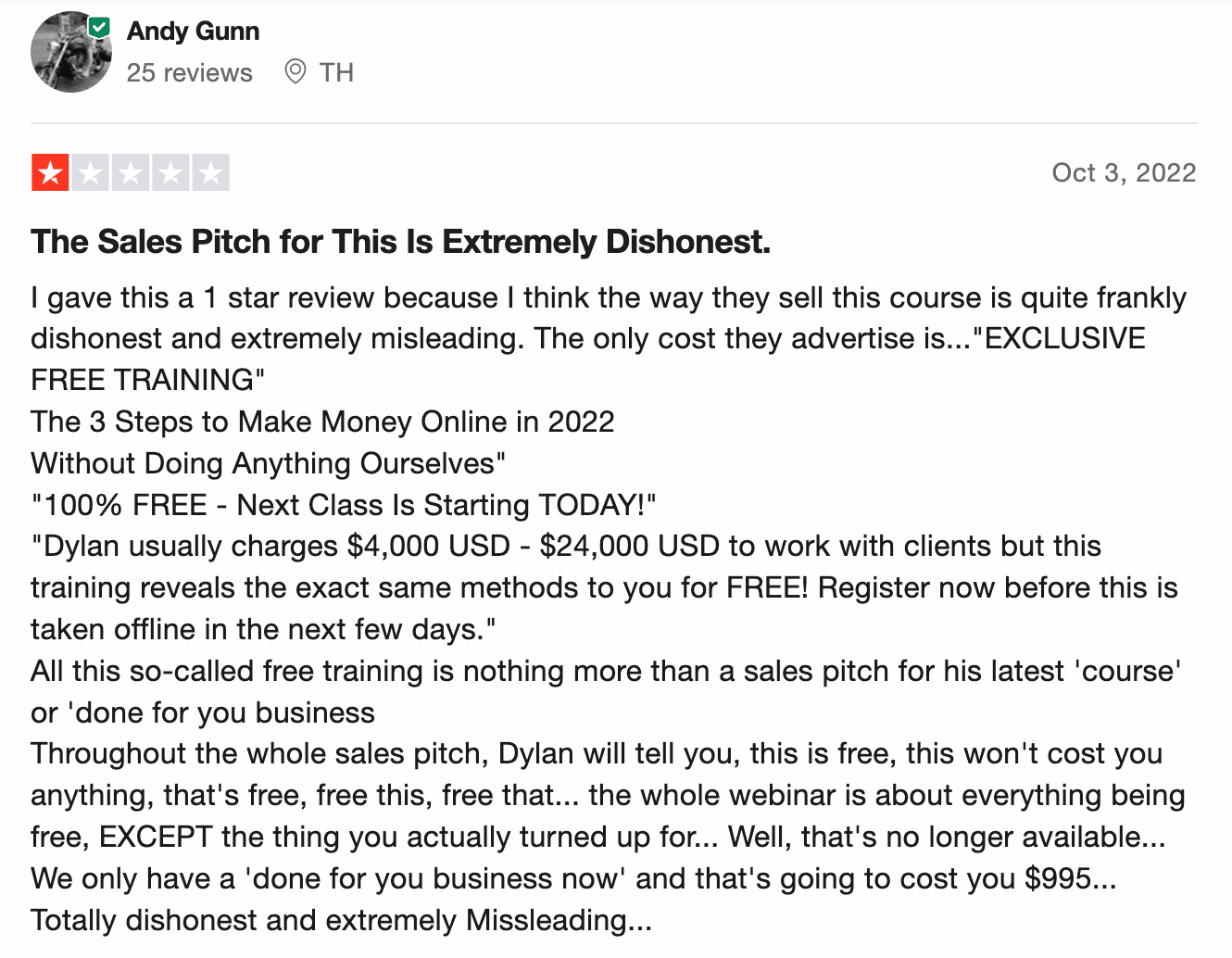Click the third grey rating star
Viewport: 1232px width, 958px height.
point(131,172)
